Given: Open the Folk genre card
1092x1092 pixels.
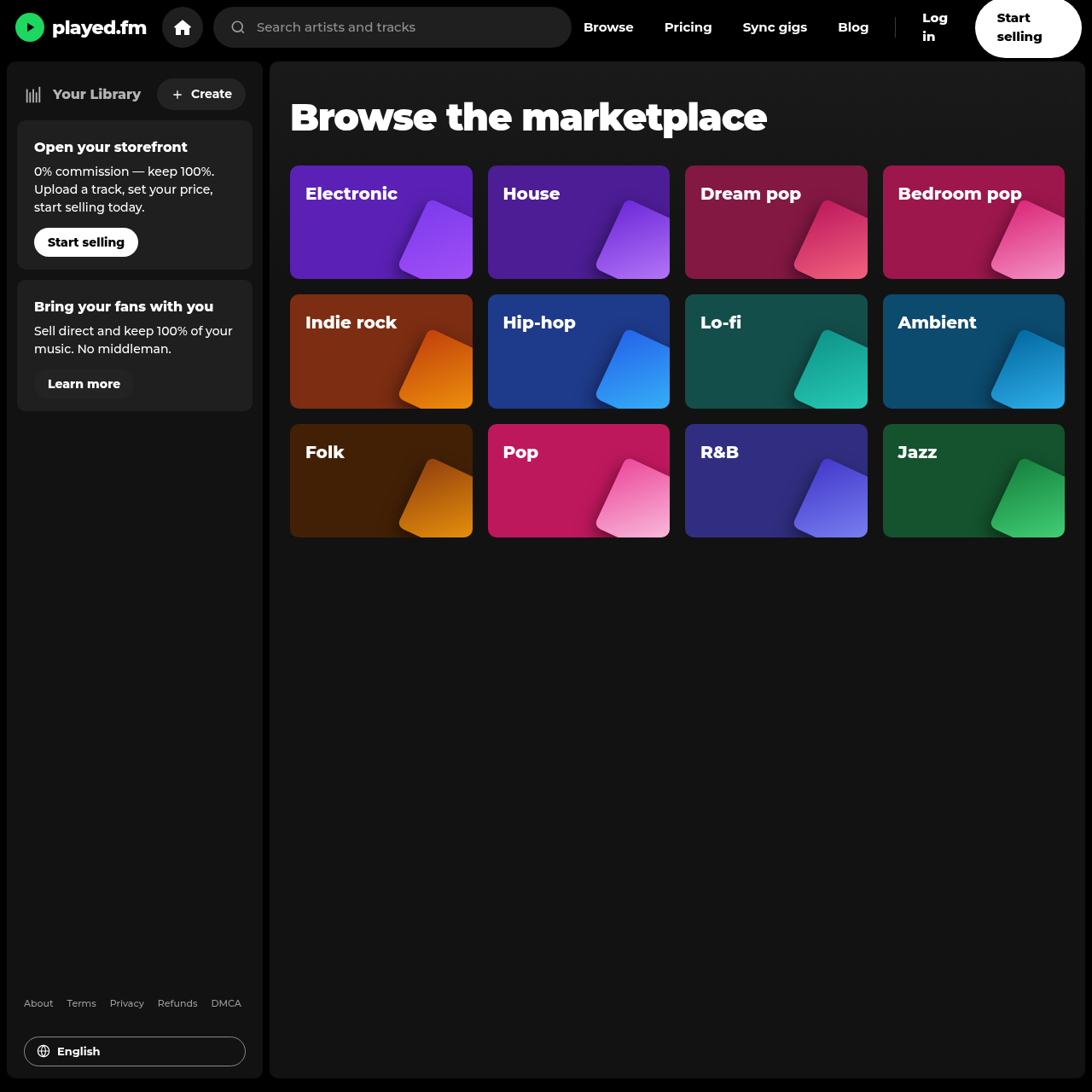Looking at the screenshot, I should (381, 480).
